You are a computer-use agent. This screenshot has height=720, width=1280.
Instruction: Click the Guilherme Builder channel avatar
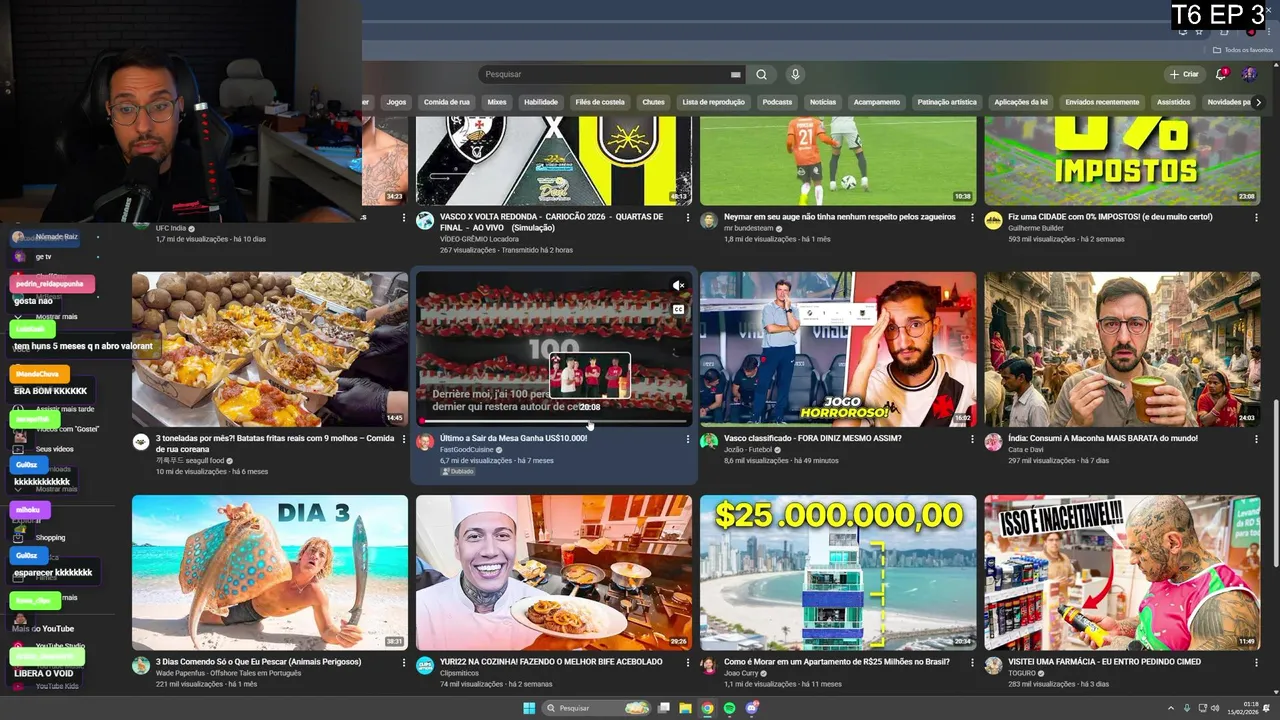pyautogui.click(x=993, y=220)
